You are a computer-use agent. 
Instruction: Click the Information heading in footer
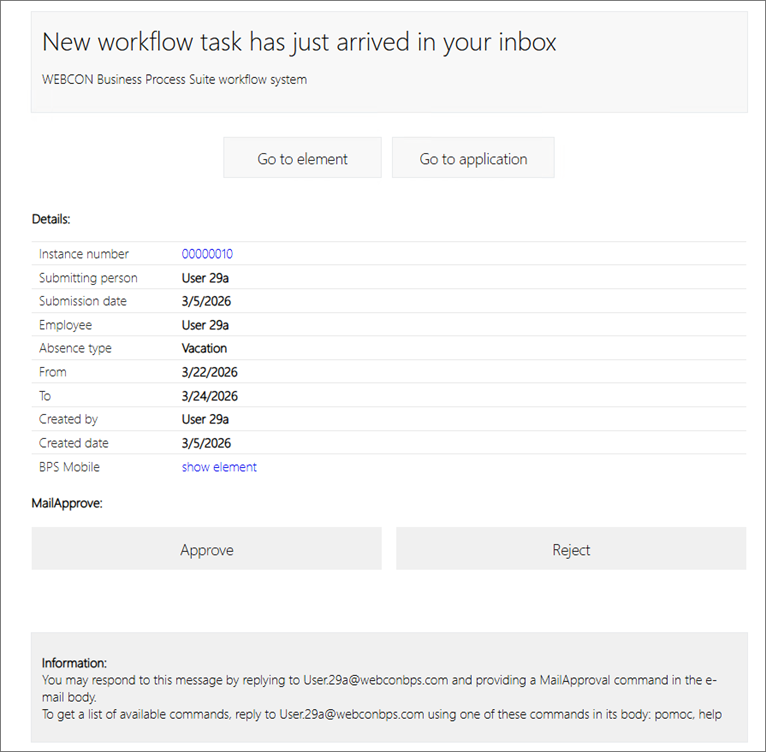coord(74,662)
